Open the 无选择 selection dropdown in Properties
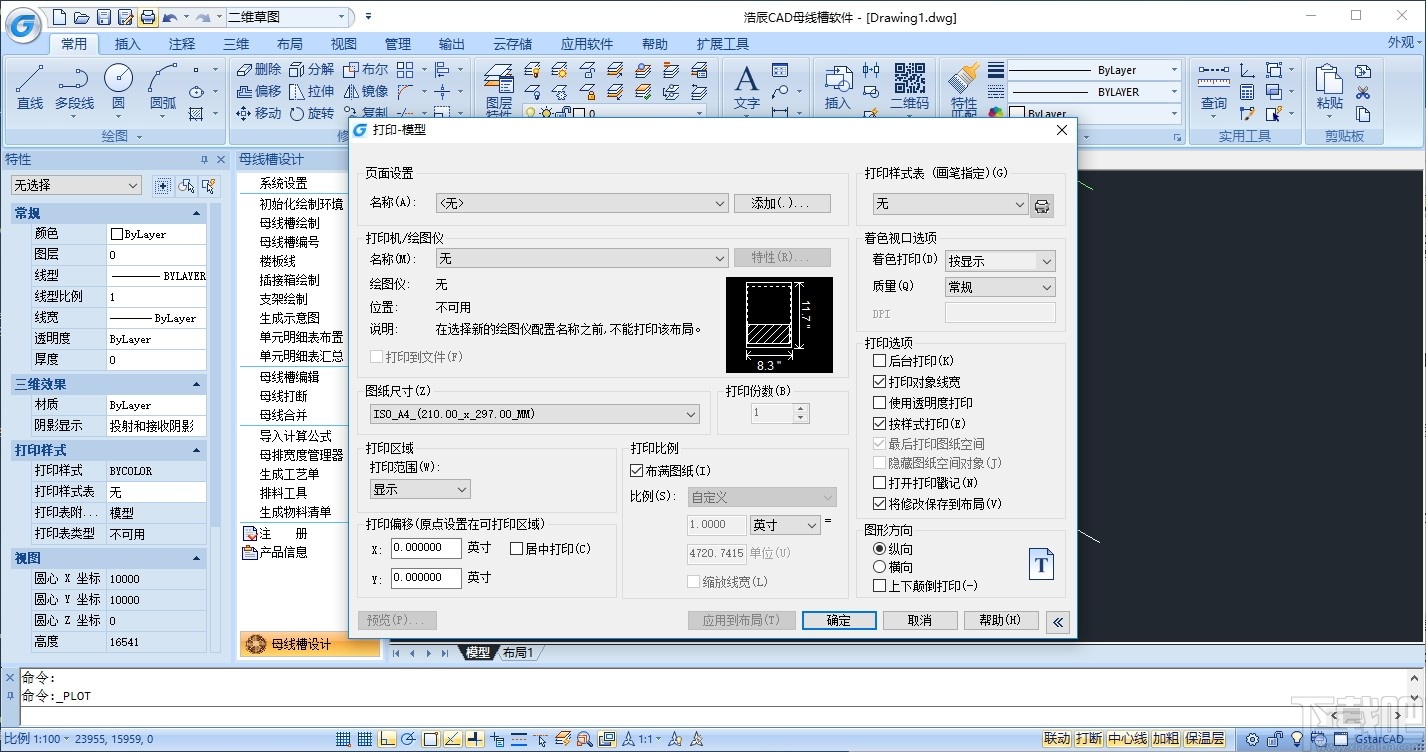 coord(77,185)
